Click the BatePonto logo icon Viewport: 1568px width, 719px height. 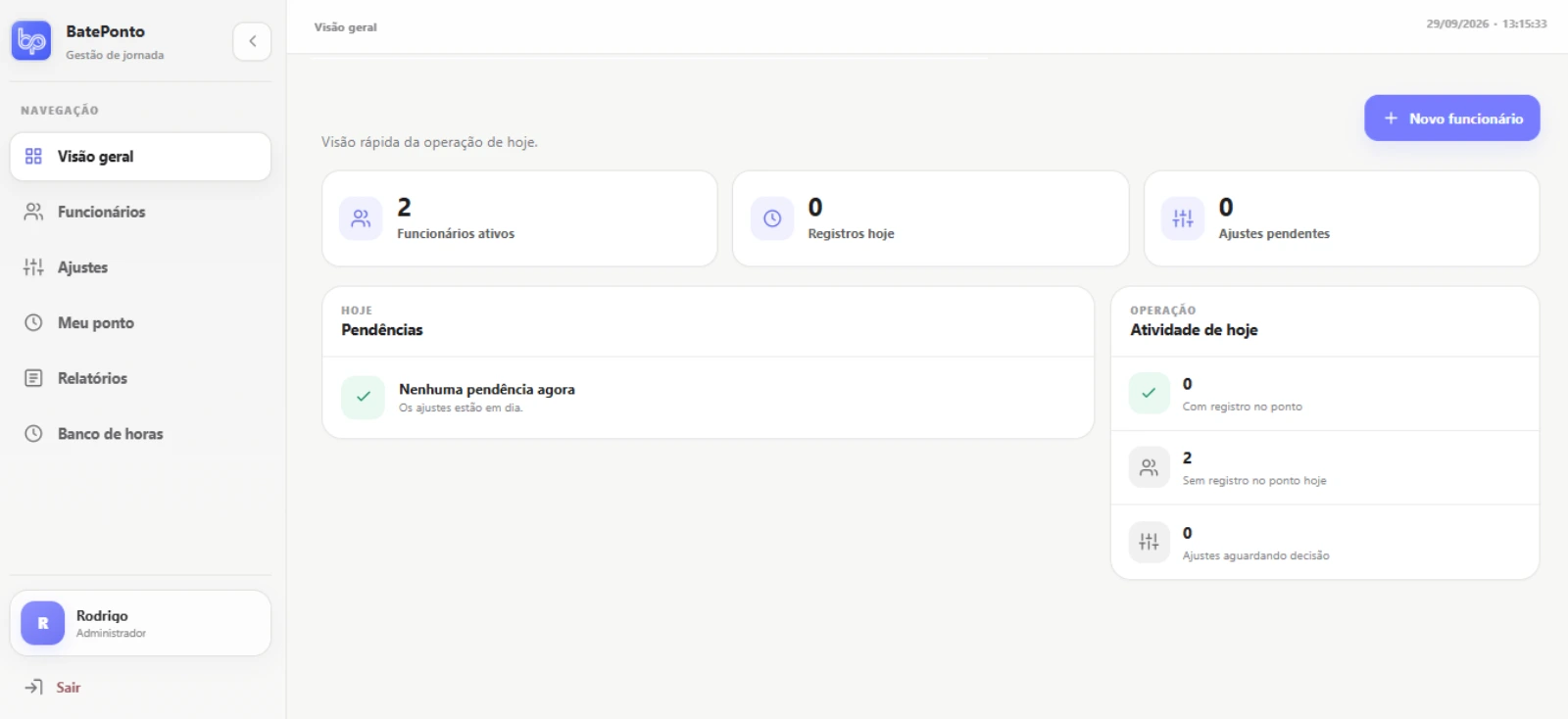coord(31,41)
